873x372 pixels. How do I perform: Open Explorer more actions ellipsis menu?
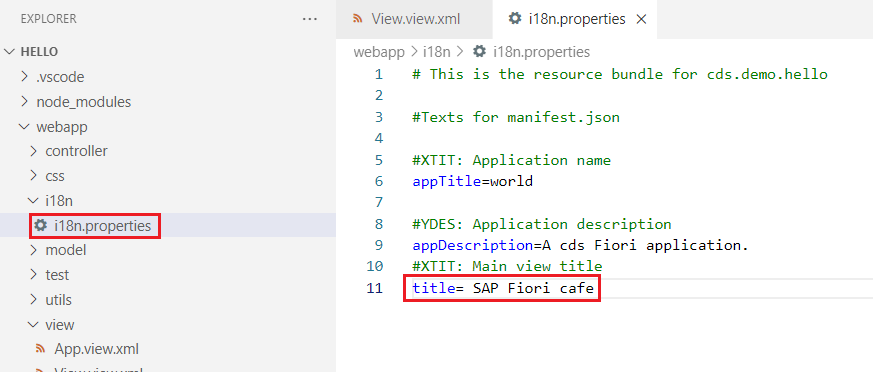click(x=310, y=19)
